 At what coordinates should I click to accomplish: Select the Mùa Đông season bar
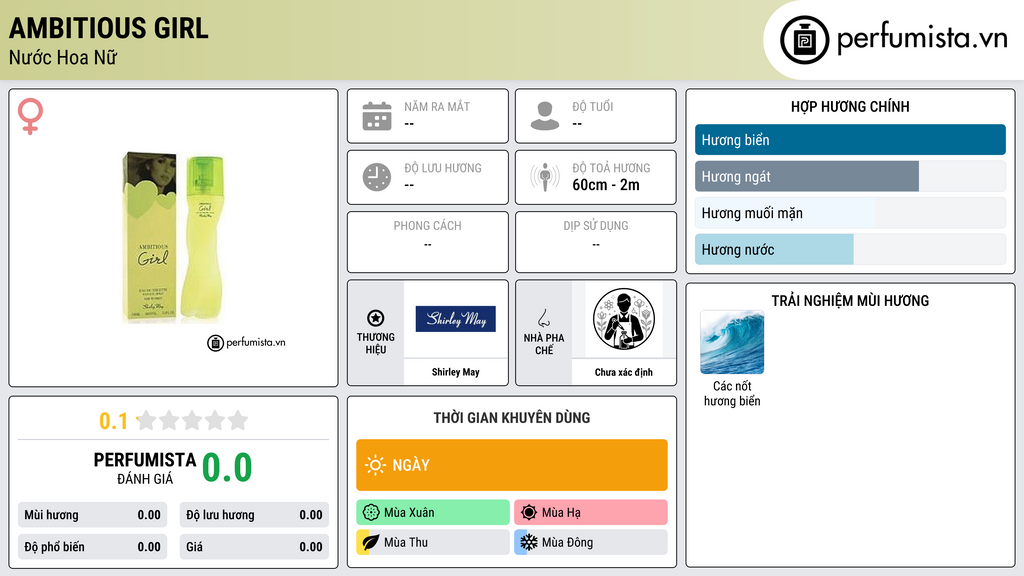(591, 542)
